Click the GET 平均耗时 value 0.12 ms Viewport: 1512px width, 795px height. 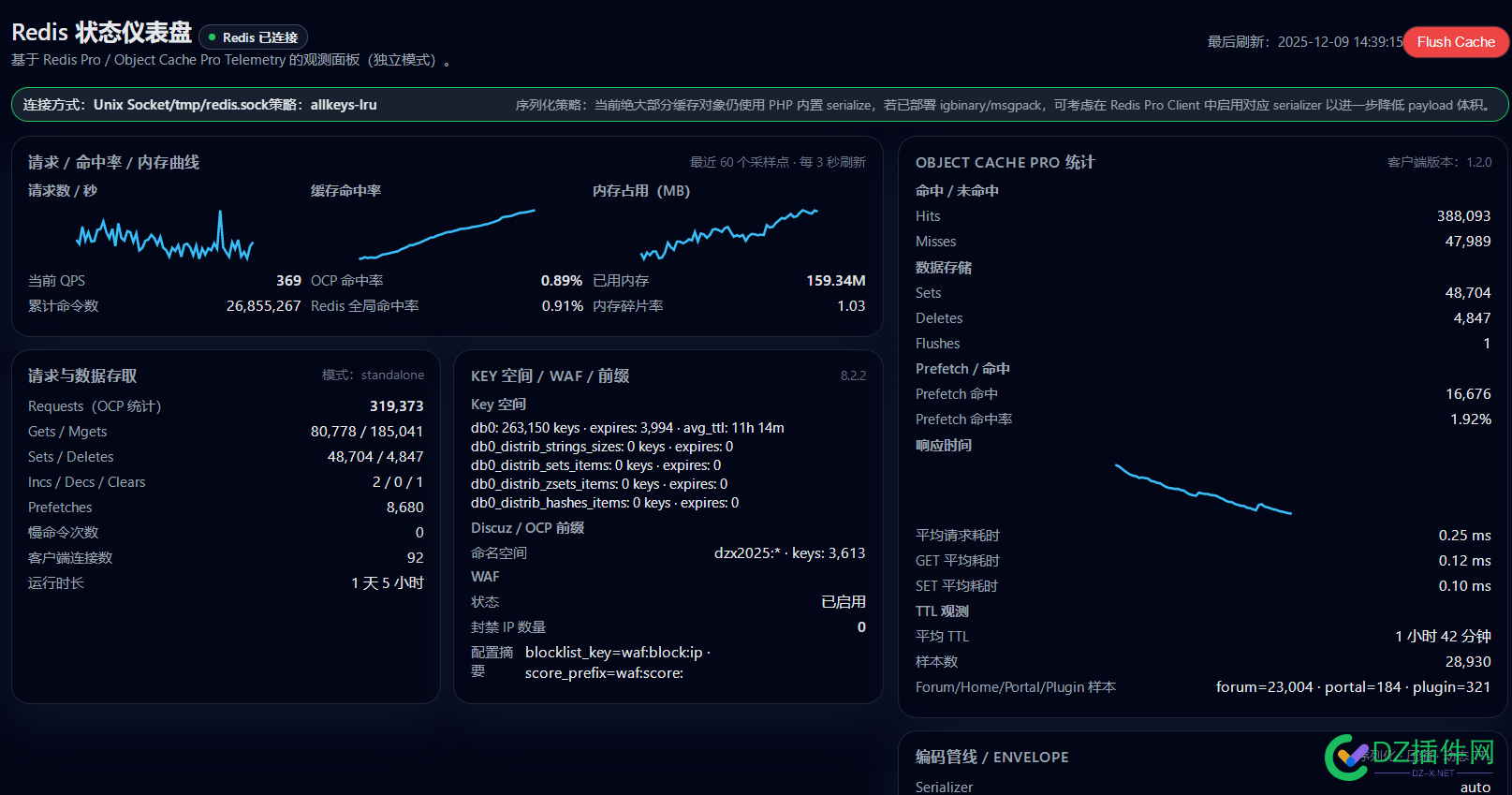(x=1464, y=561)
